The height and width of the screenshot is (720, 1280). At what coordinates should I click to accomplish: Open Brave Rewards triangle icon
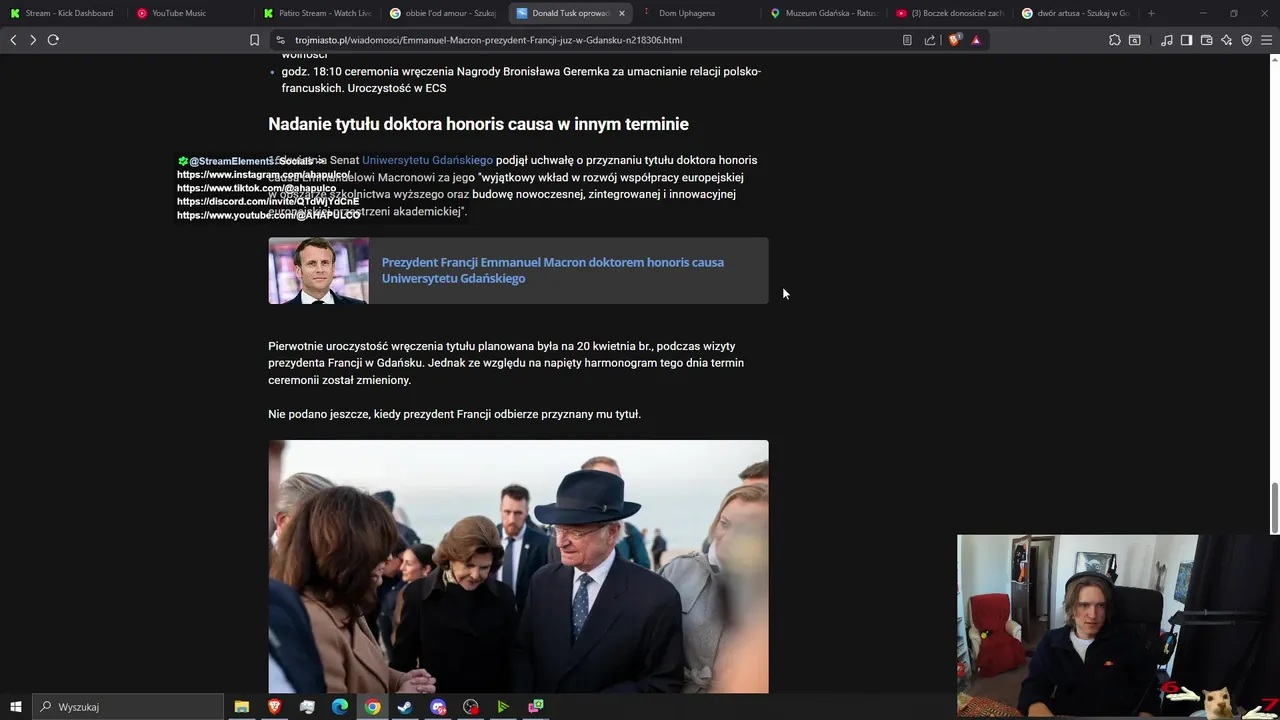tap(976, 40)
